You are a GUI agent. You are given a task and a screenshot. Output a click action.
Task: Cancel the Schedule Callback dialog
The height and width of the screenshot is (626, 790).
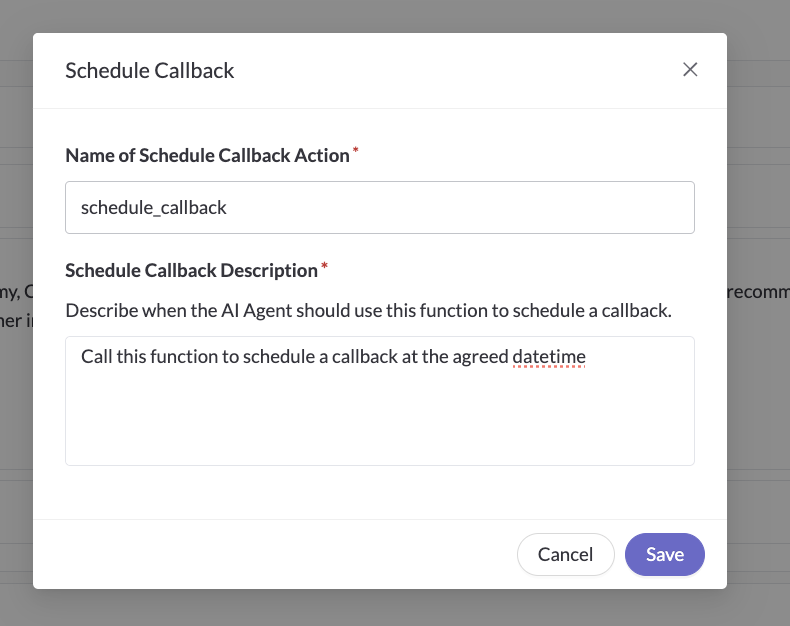pyautogui.click(x=565, y=554)
